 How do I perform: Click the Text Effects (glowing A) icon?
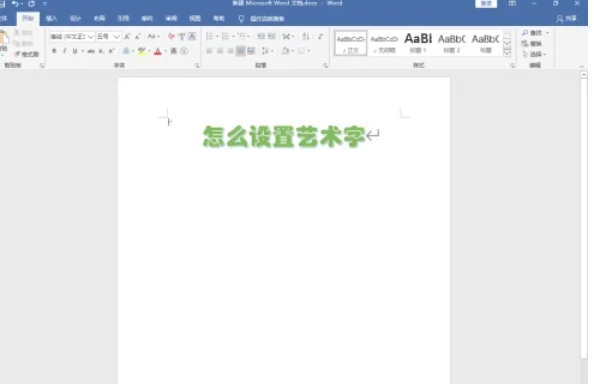tap(126, 51)
